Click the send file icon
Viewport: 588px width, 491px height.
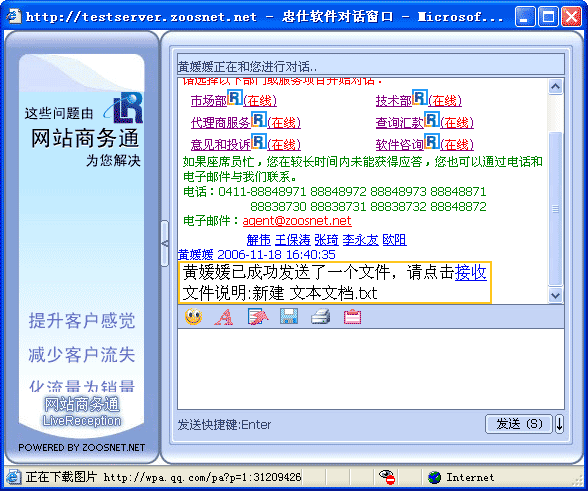click(258, 317)
